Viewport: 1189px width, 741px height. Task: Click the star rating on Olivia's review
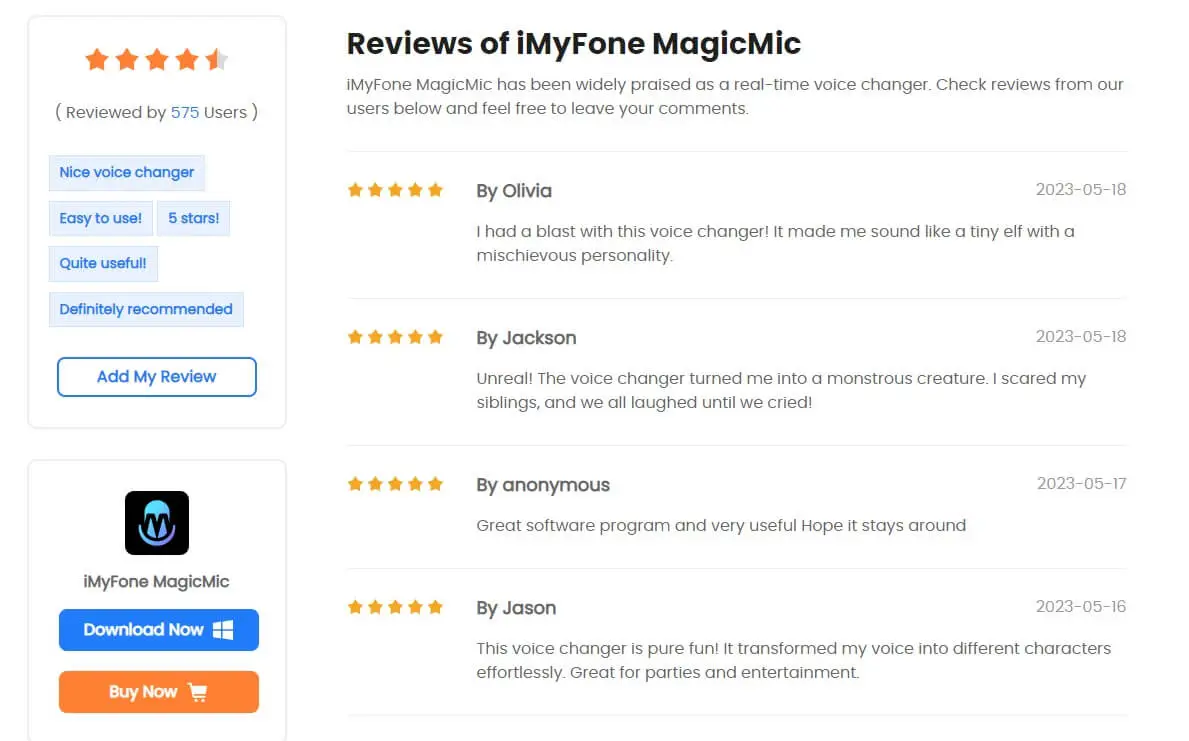point(395,190)
